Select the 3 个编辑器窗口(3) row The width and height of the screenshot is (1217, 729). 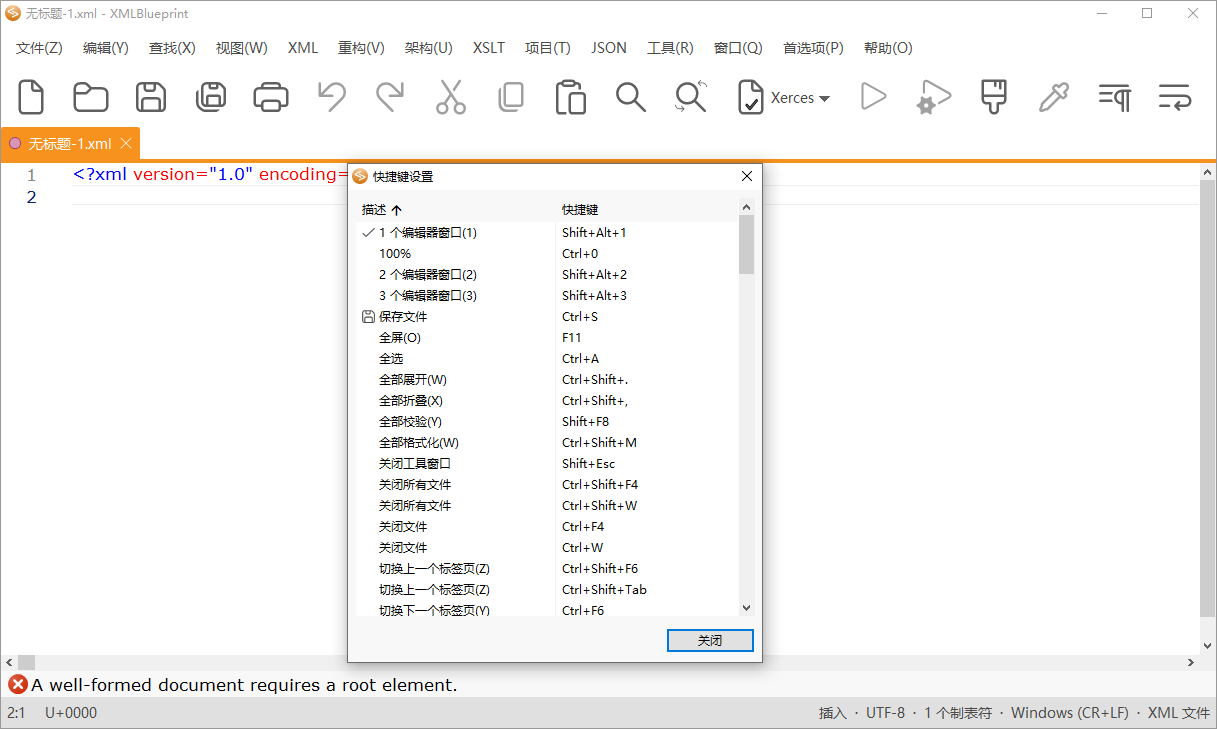point(547,295)
